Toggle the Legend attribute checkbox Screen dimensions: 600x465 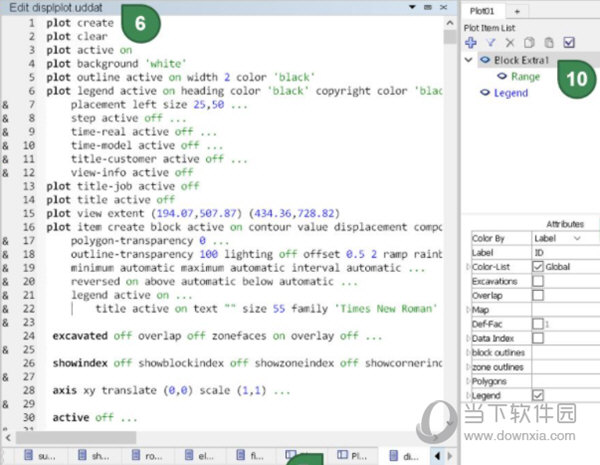[538, 395]
